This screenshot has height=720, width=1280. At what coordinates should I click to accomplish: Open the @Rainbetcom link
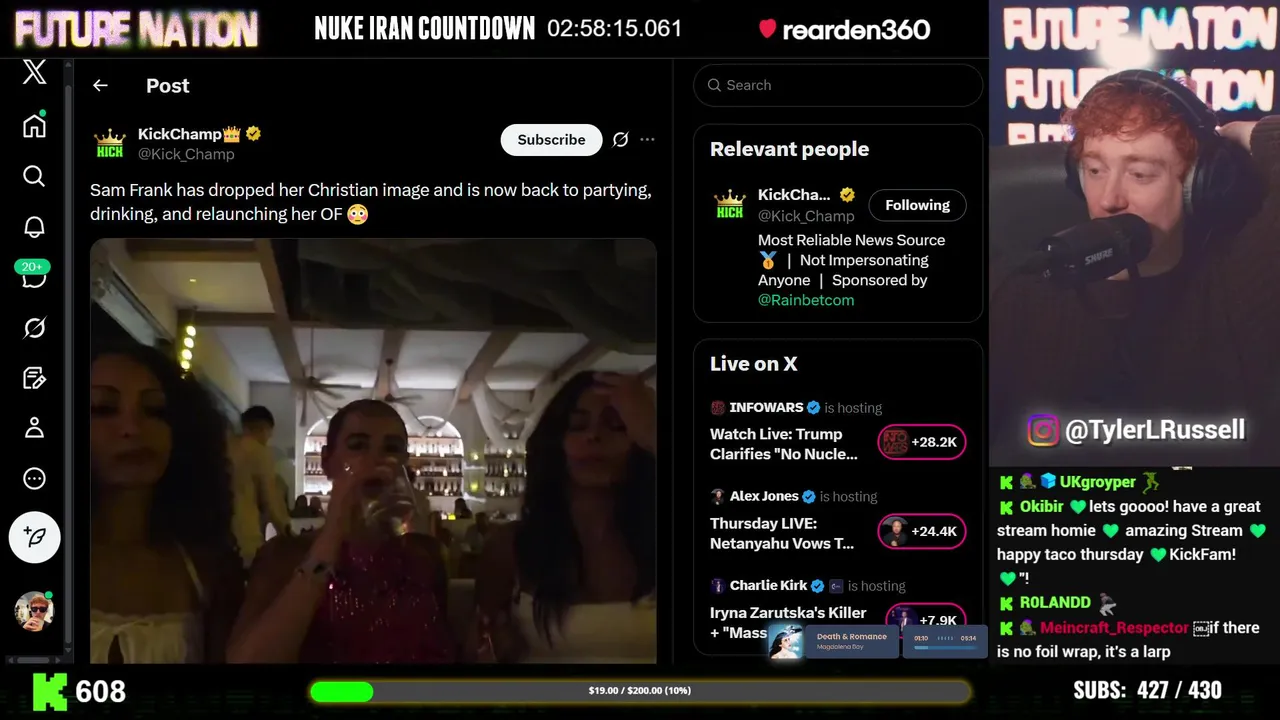click(806, 300)
